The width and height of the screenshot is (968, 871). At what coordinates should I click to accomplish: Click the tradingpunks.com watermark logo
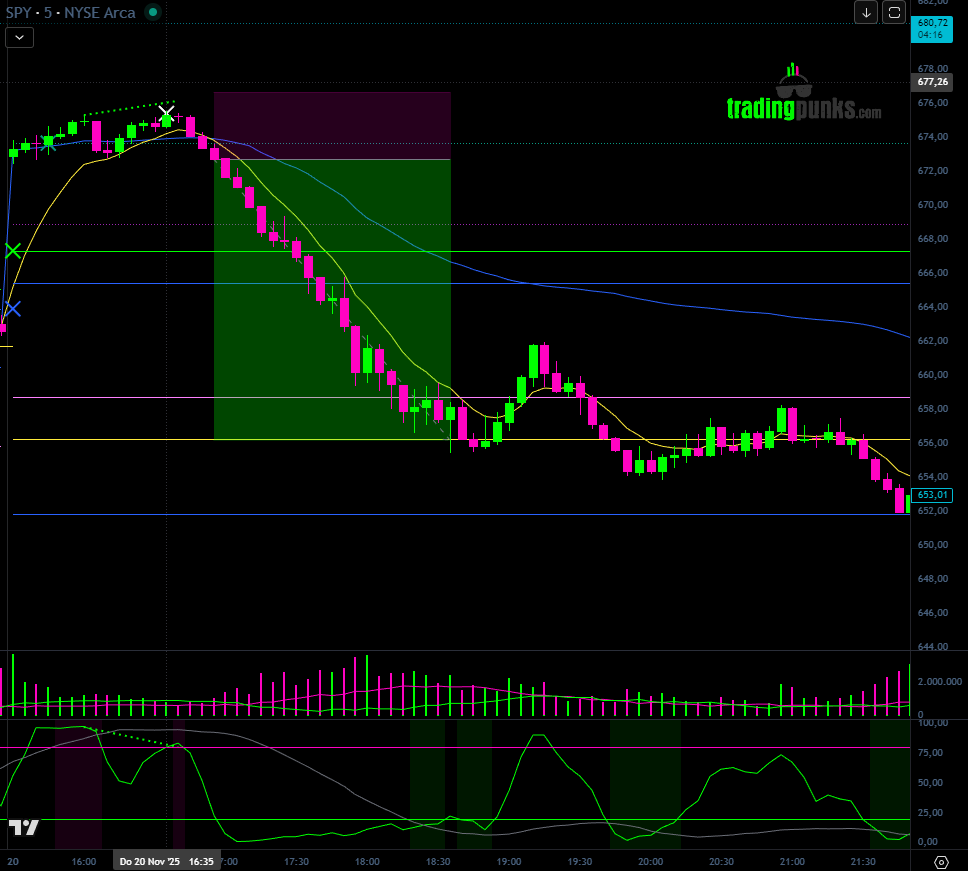[803, 98]
